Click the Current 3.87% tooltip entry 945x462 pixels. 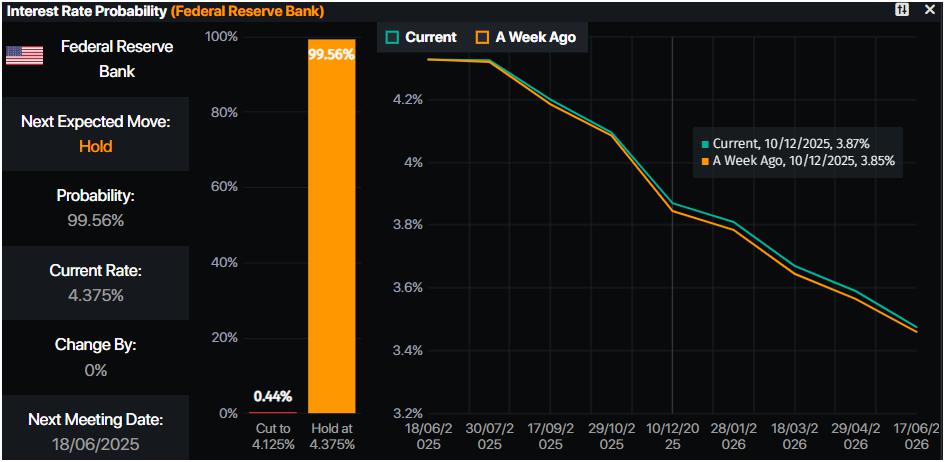785,144
